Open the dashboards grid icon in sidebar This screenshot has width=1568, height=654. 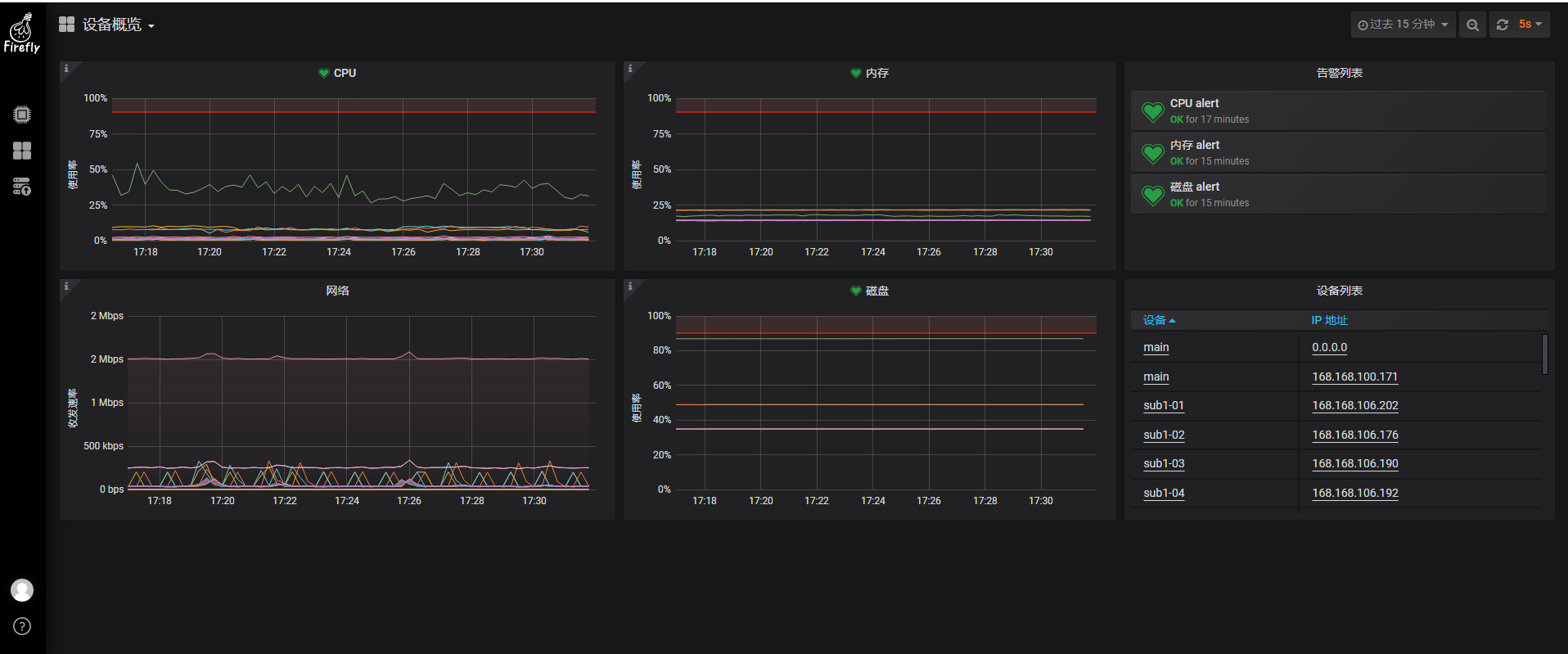pos(22,151)
